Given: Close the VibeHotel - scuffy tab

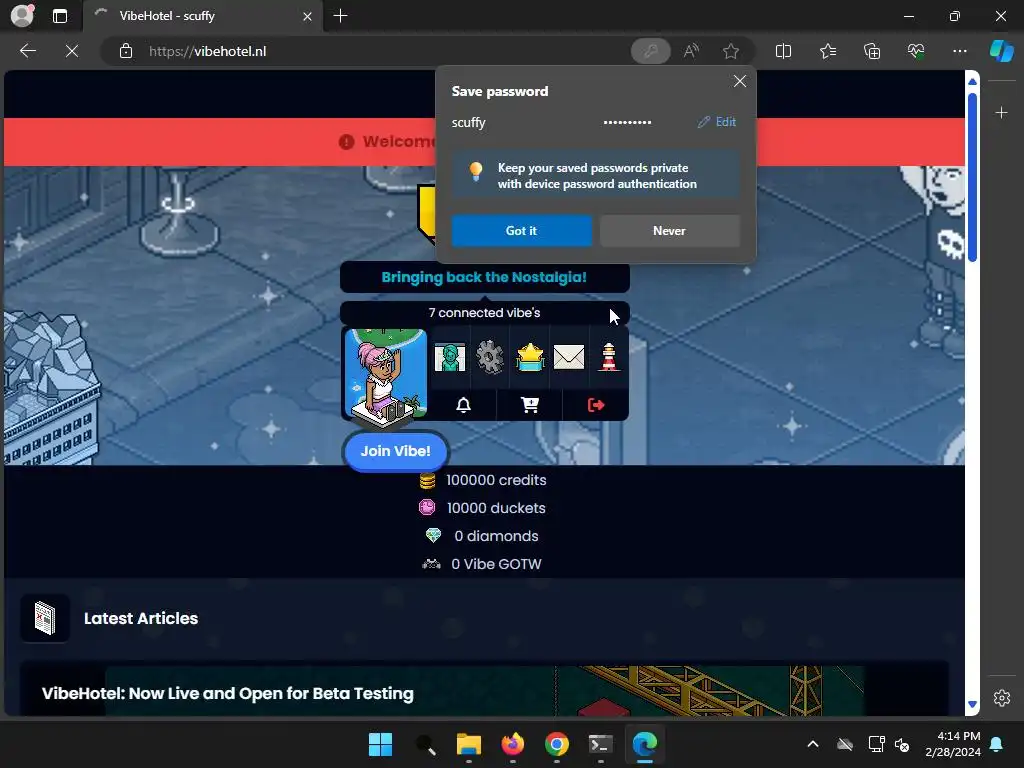Looking at the screenshot, I should point(307,16).
